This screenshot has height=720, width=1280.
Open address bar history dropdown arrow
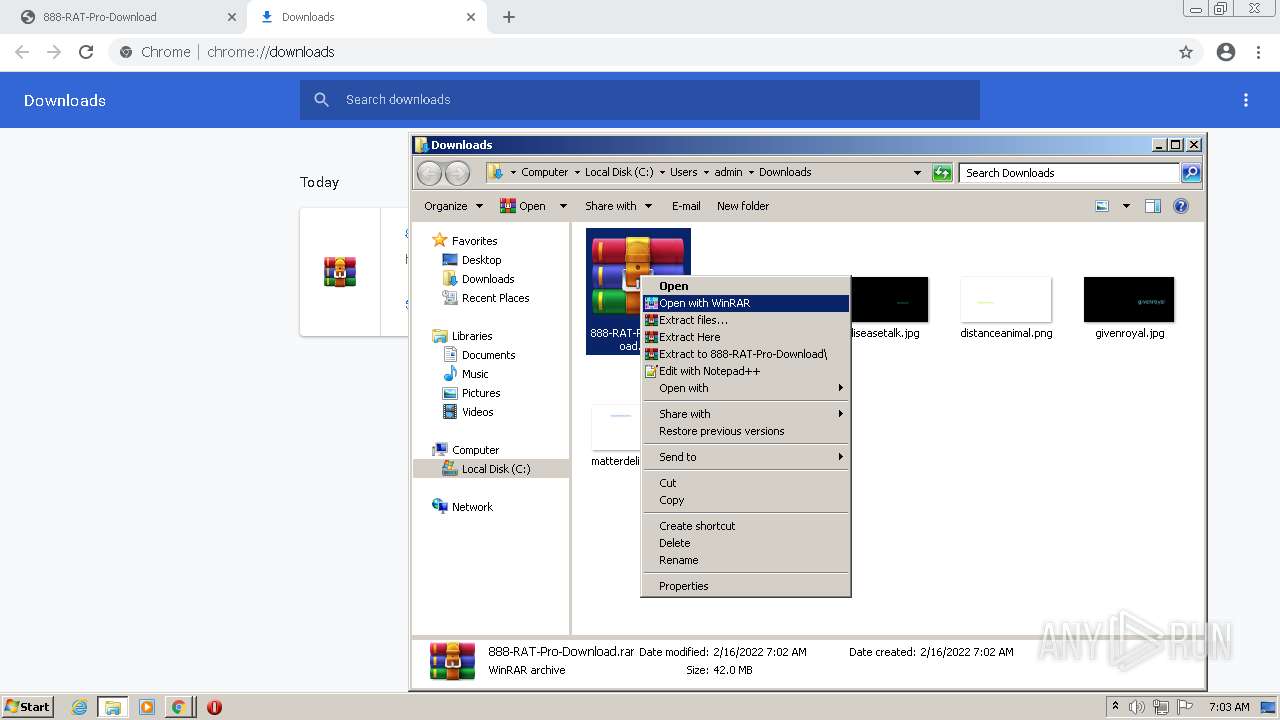(x=917, y=173)
